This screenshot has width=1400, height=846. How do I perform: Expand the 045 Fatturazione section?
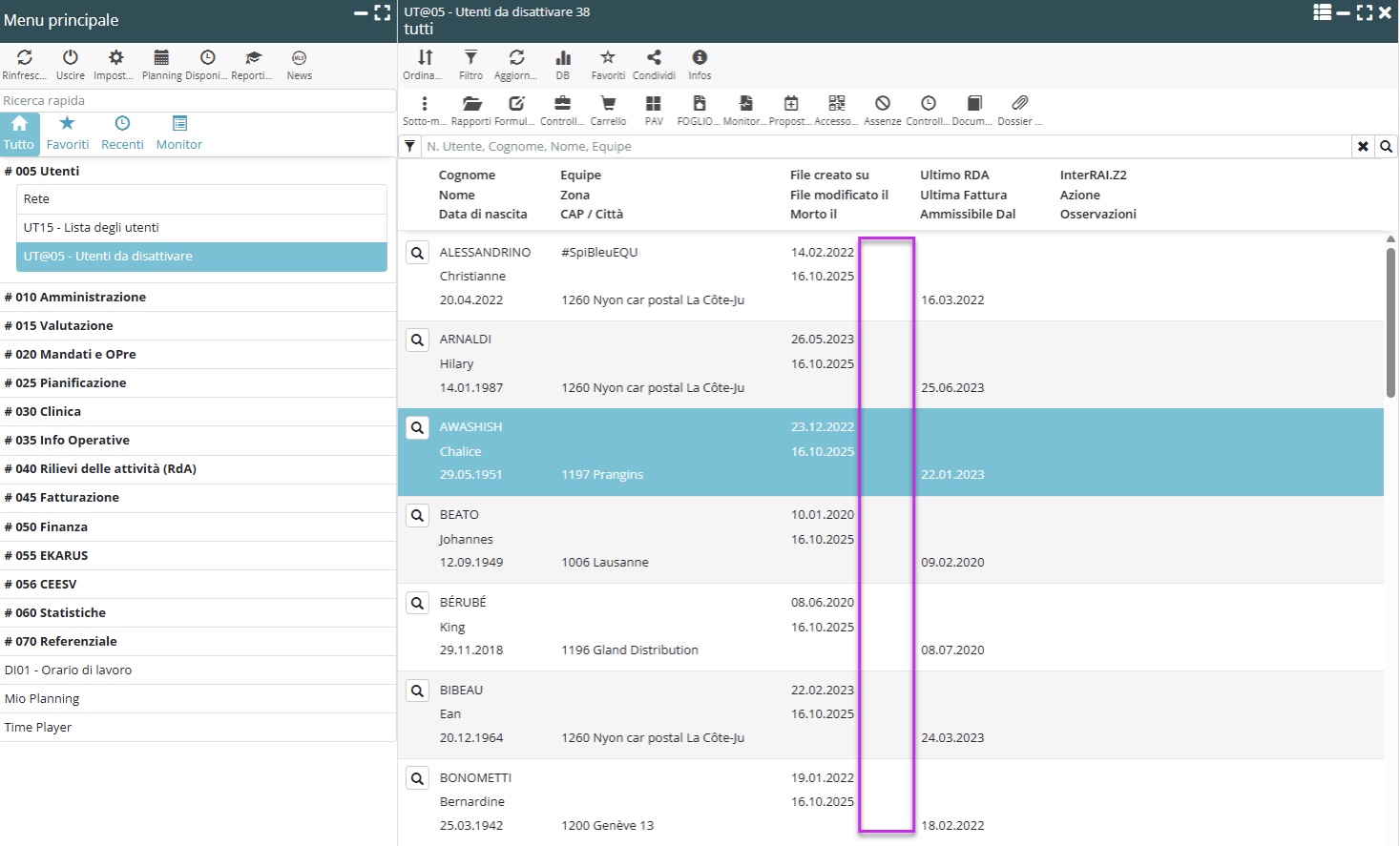pyautogui.click(x=68, y=497)
